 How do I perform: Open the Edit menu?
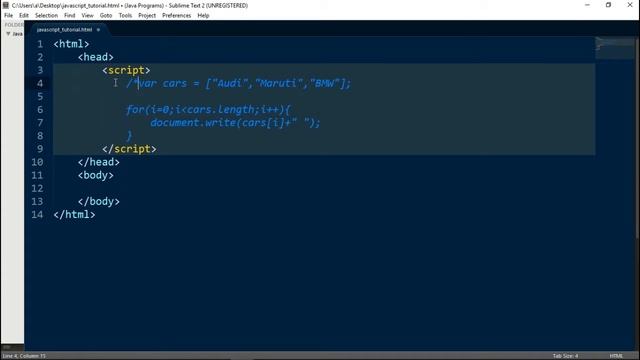point(24,16)
